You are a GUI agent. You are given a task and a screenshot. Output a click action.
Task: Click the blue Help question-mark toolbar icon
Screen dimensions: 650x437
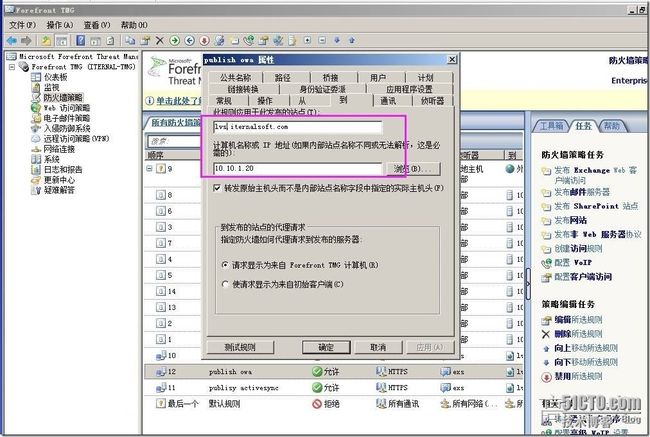click(81, 40)
